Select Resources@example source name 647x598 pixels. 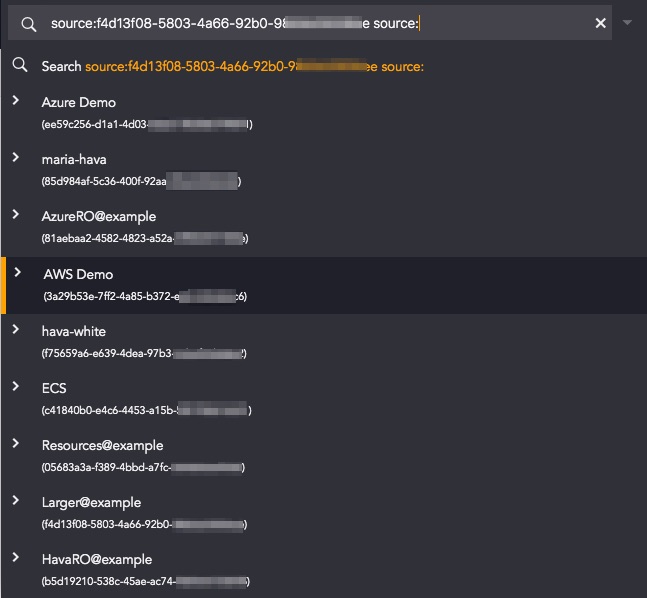[102, 446]
